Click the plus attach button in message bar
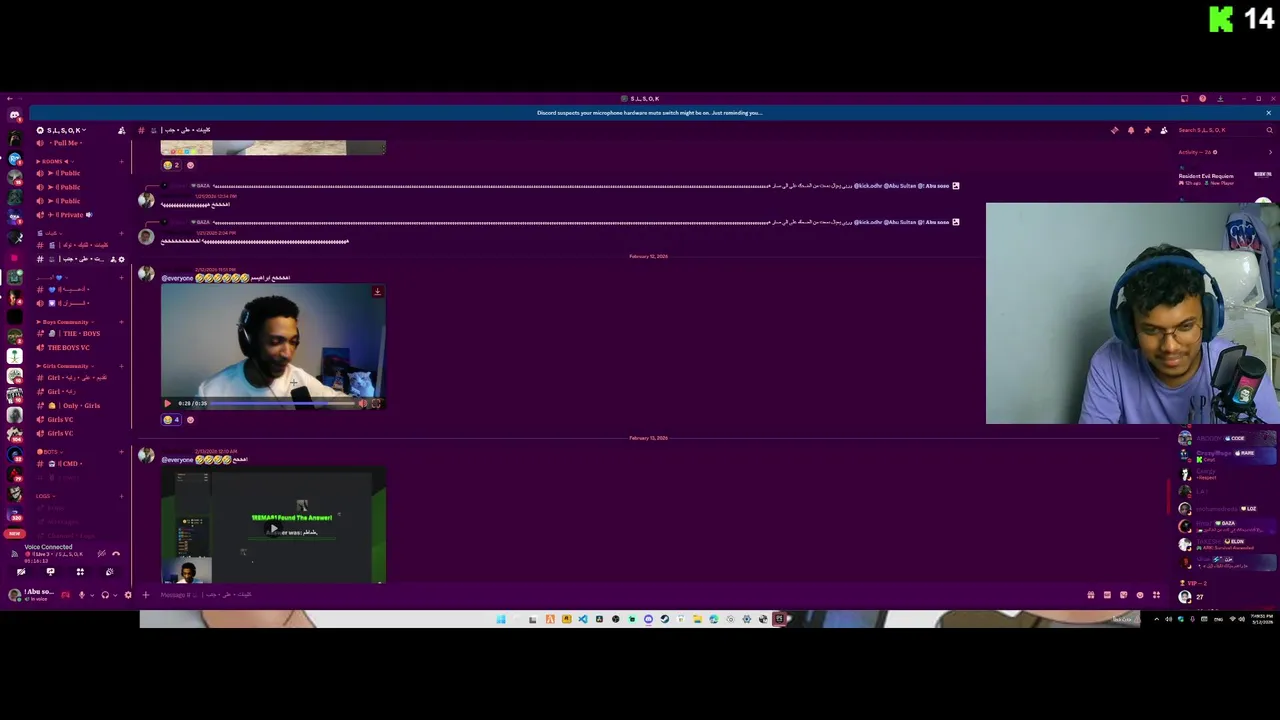The height and width of the screenshot is (720, 1280). [145, 595]
